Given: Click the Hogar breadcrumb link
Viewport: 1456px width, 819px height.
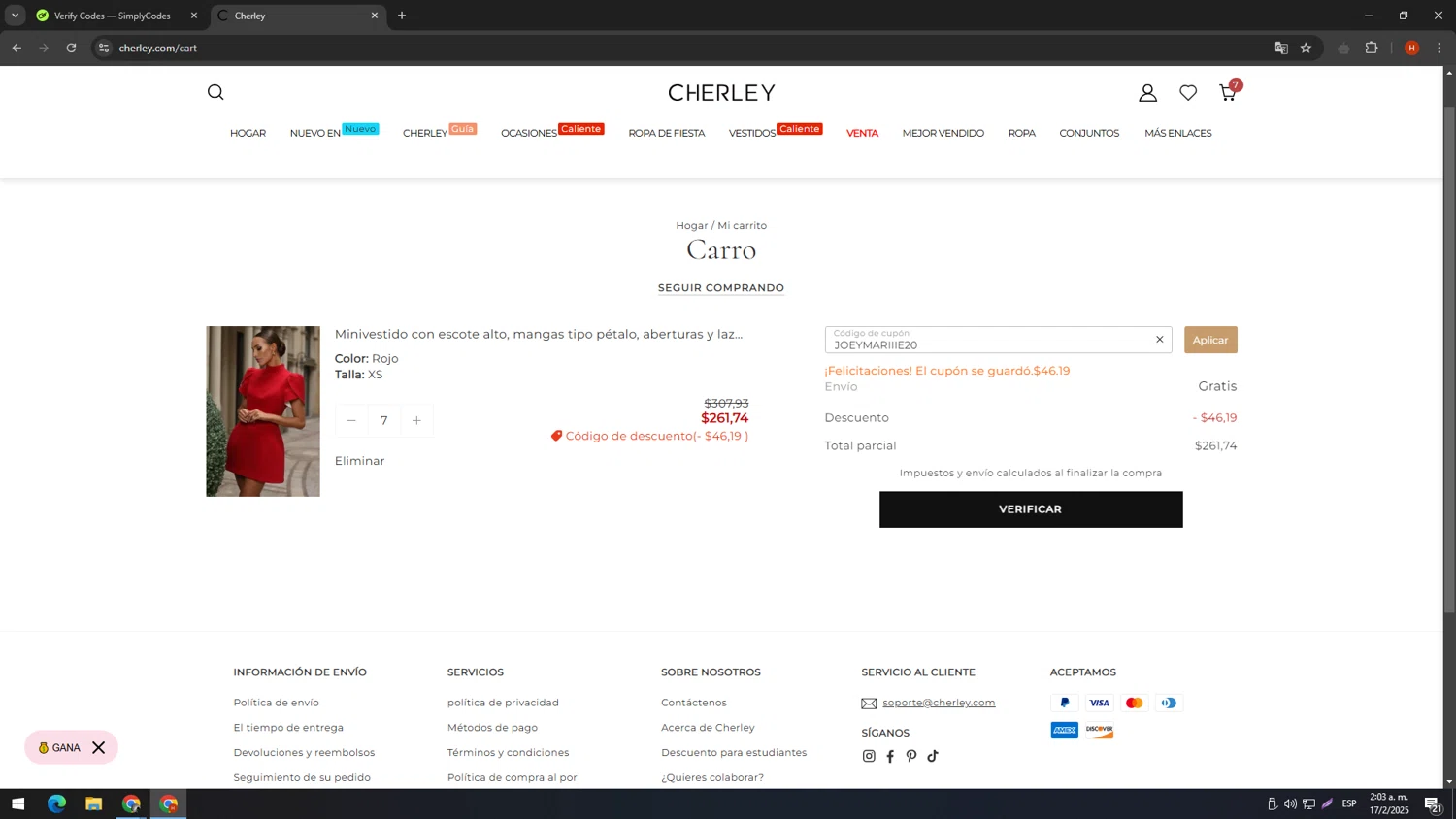Looking at the screenshot, I should [692, 225].
